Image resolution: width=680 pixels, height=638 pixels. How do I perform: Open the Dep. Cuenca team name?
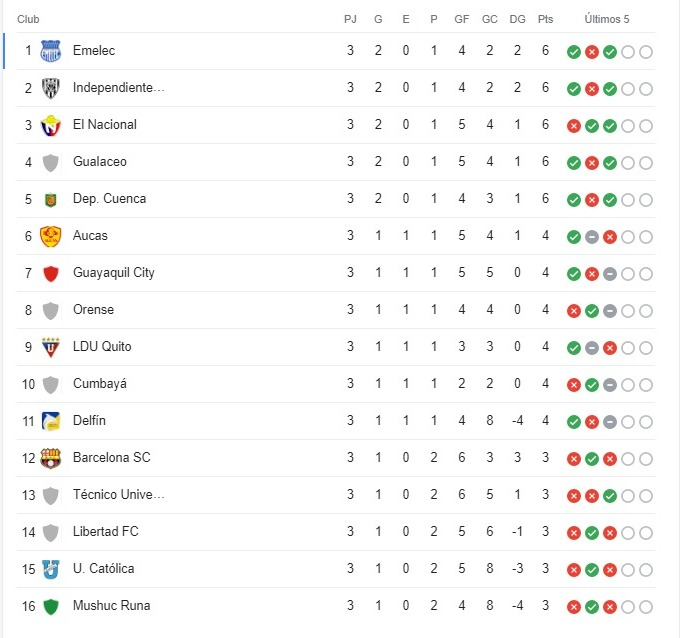(x=109, y=199)
